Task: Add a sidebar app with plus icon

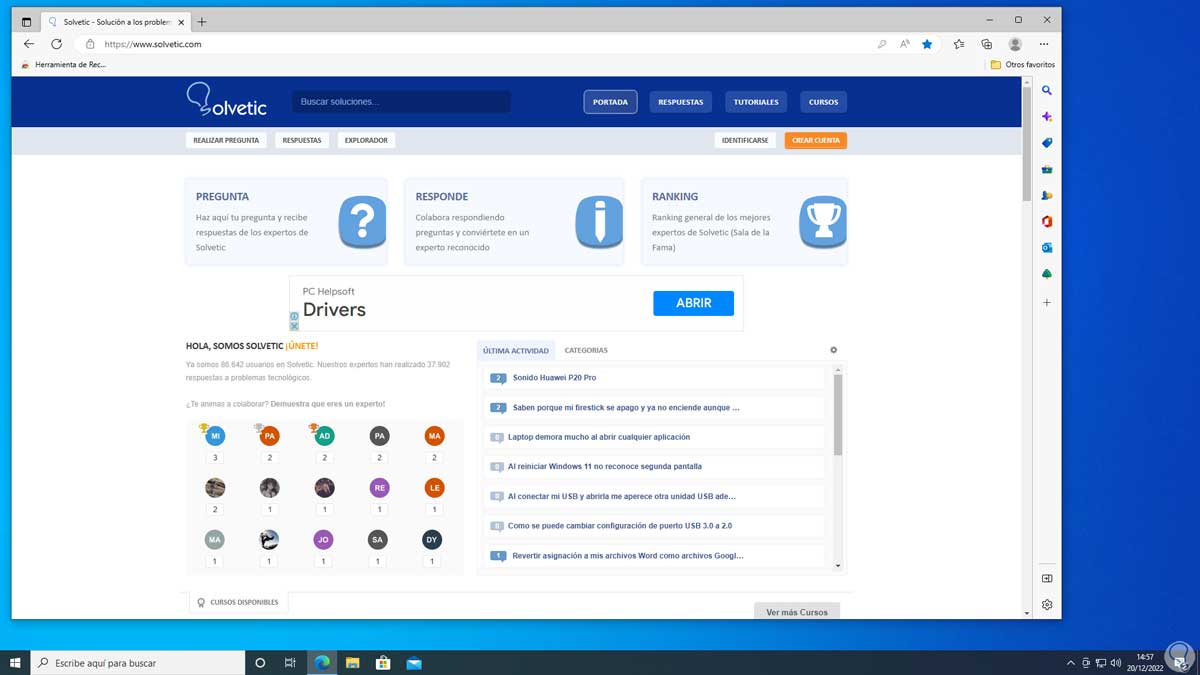Action: coord(1047,302)
